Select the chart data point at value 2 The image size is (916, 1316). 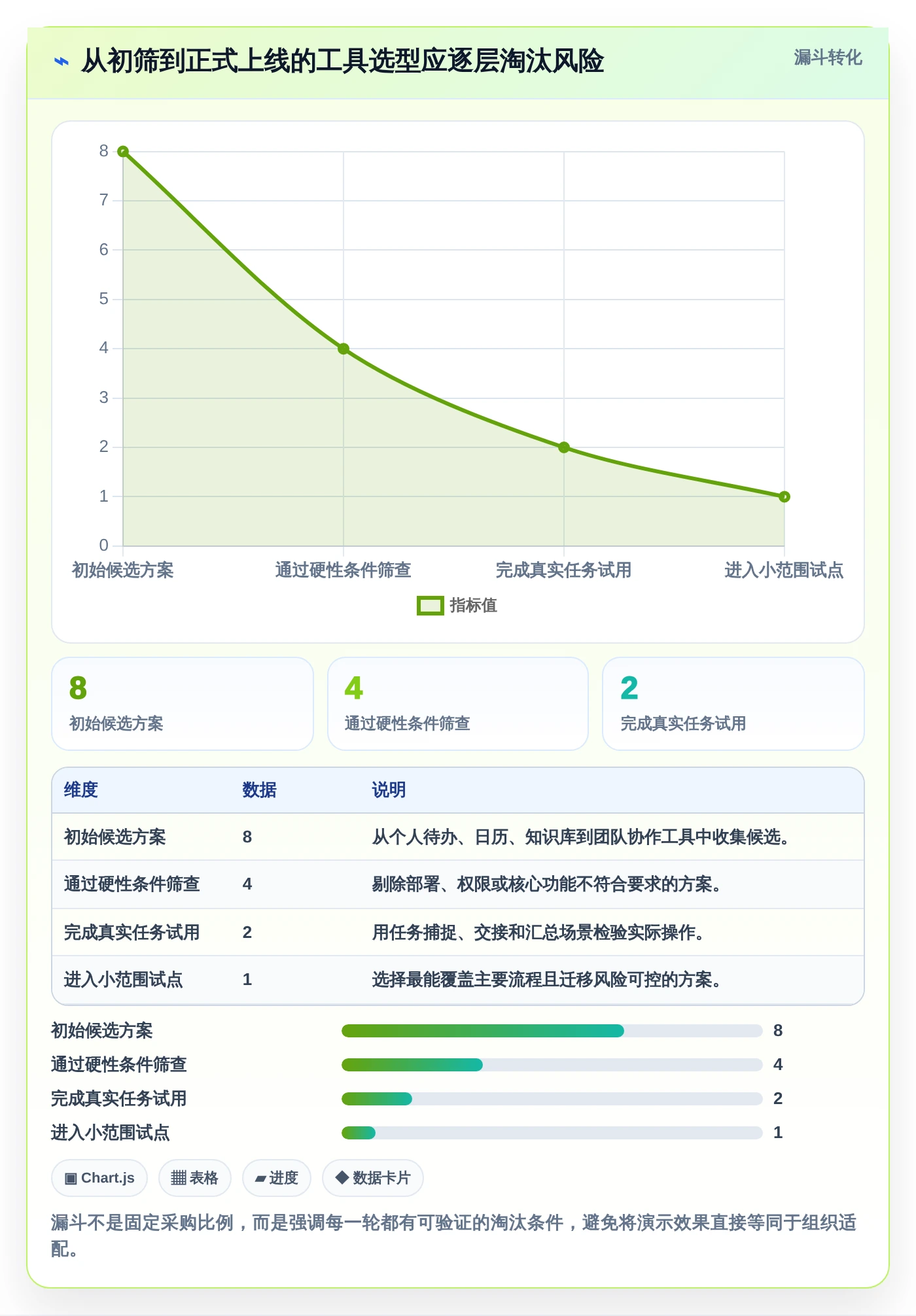[x=564, y=447]
